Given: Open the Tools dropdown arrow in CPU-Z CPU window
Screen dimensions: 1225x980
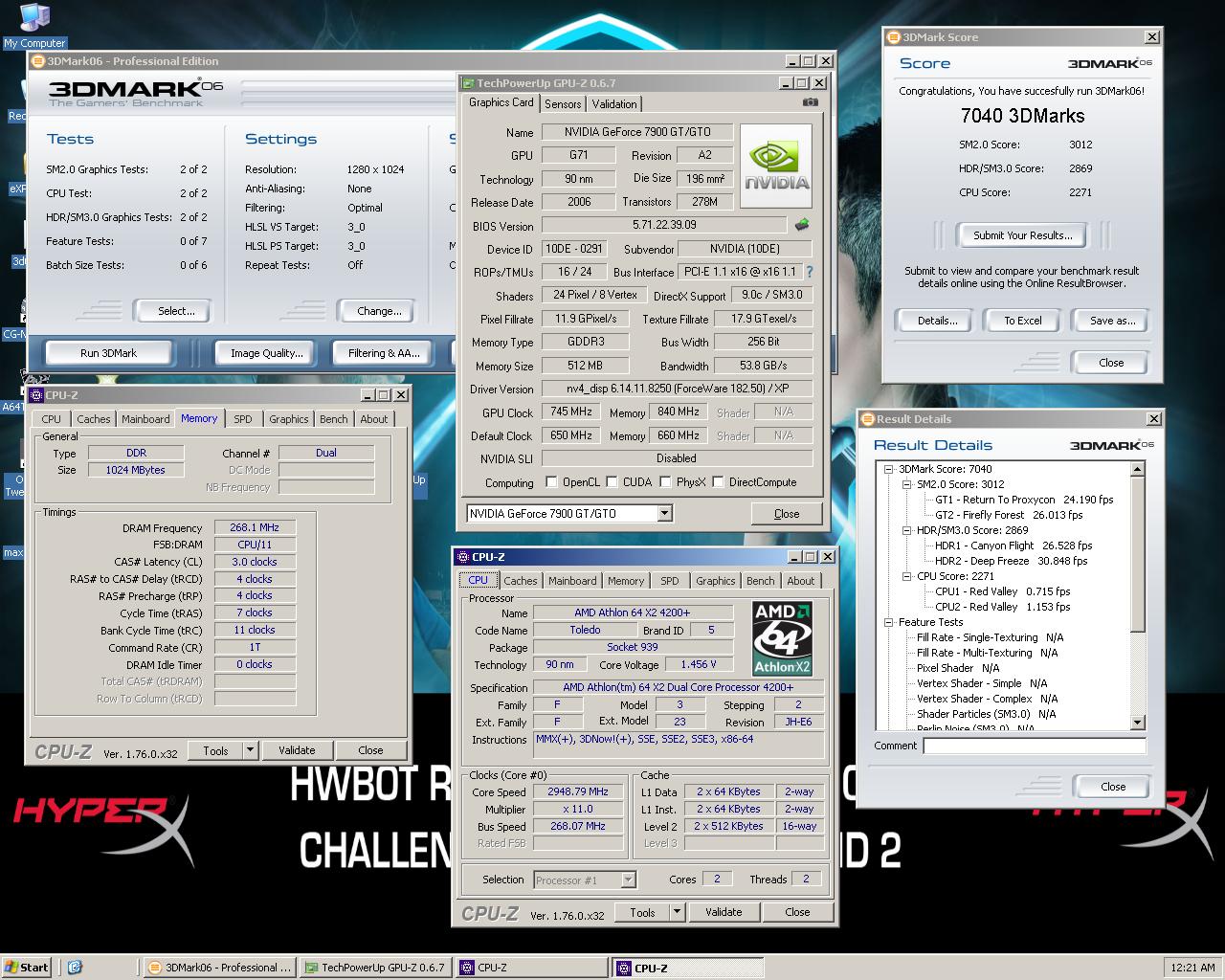Looking at the screenshot, I should tap(678, 912).
